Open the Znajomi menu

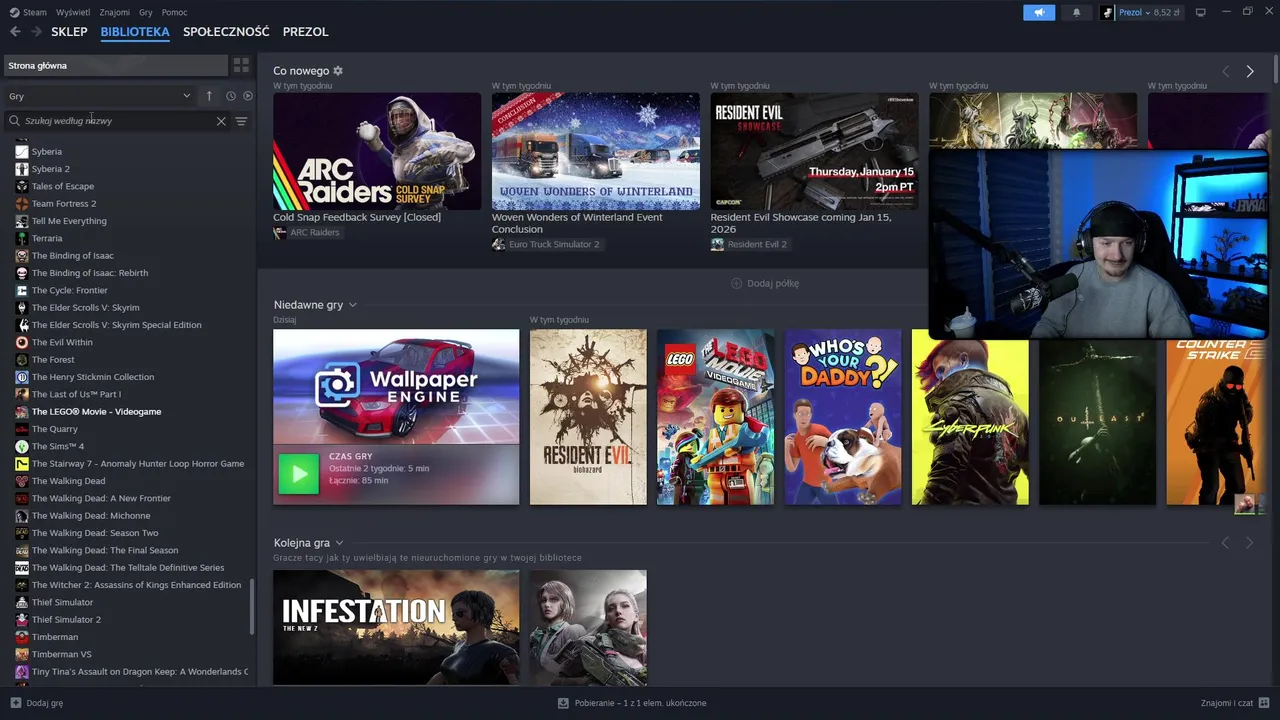click(x=115, y=12)
